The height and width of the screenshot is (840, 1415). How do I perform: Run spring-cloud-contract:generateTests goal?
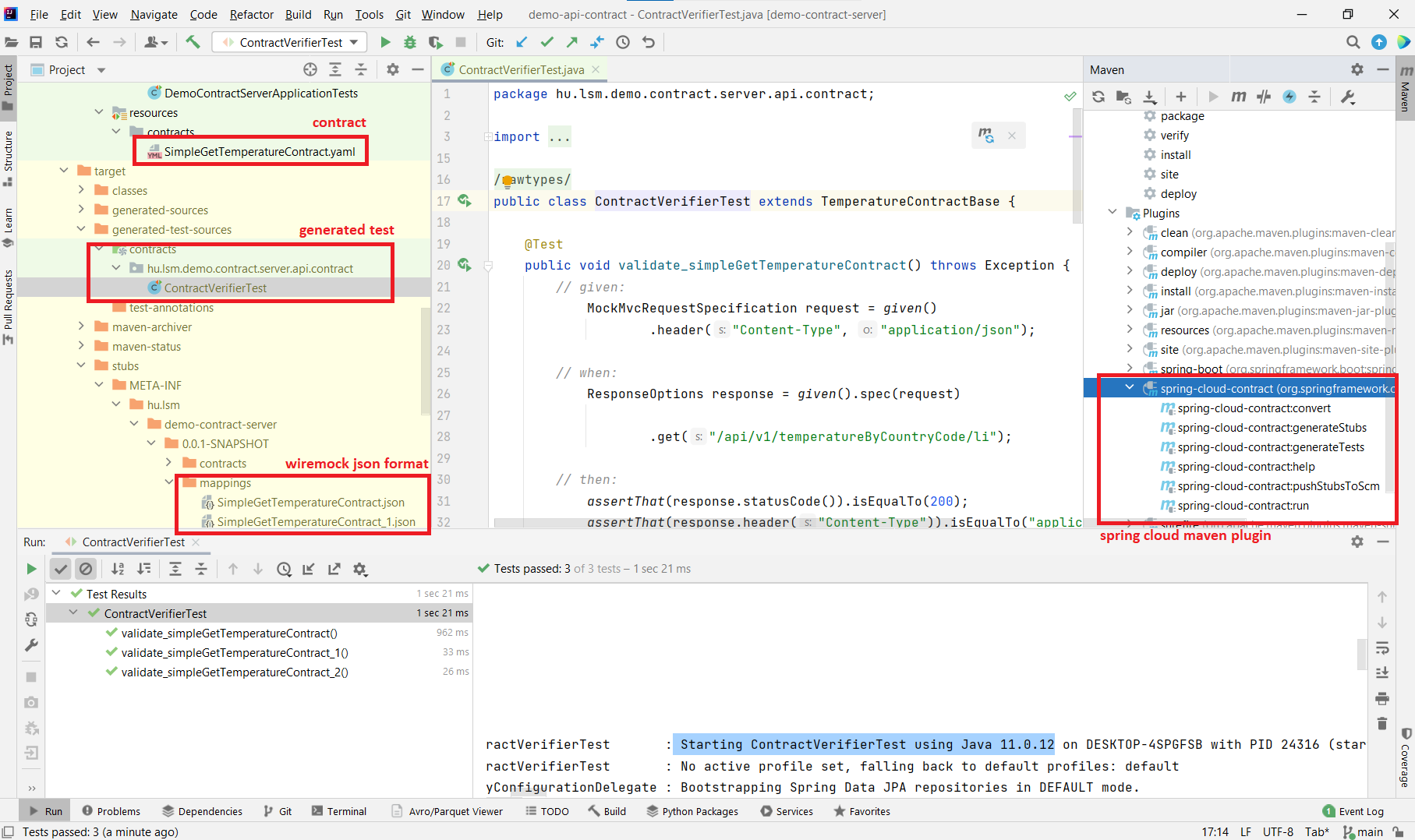1271,446
